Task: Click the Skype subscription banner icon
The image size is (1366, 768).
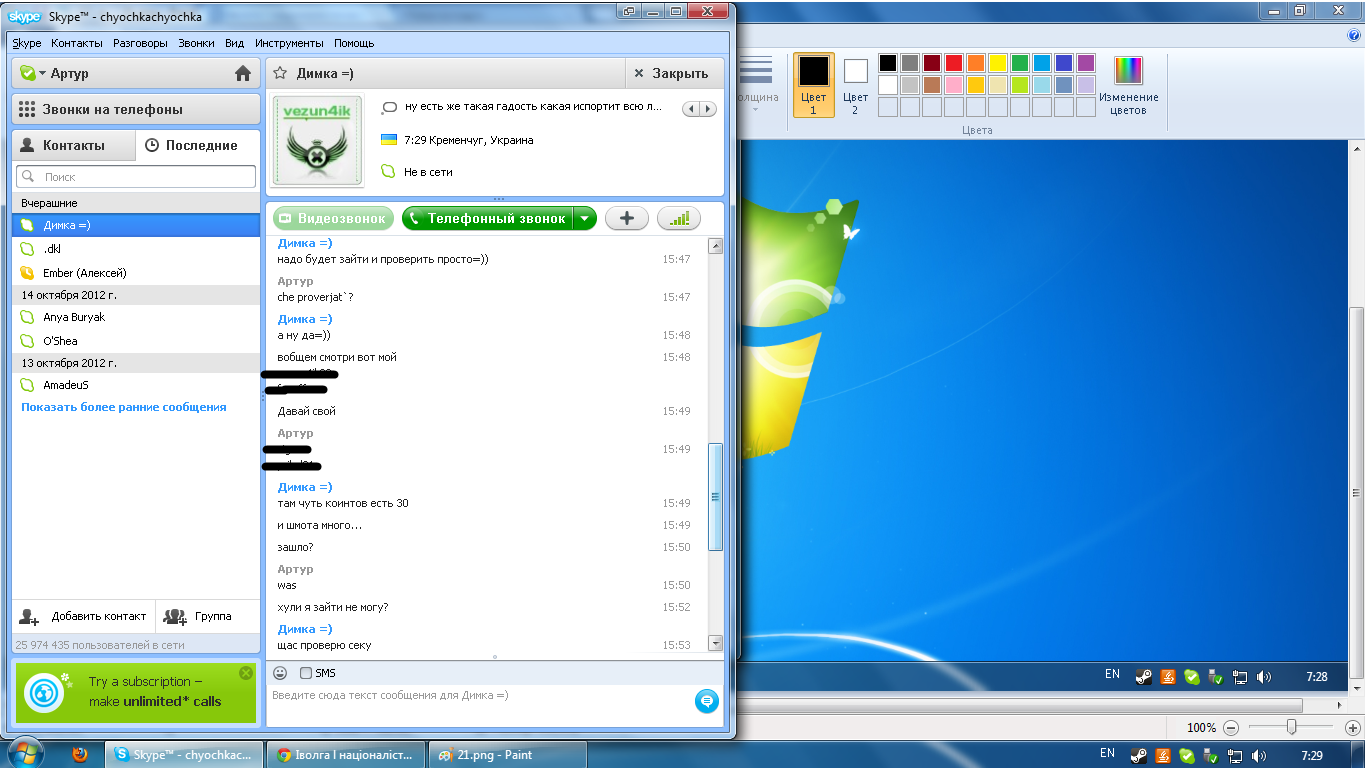Action: (x=46, y=691)
